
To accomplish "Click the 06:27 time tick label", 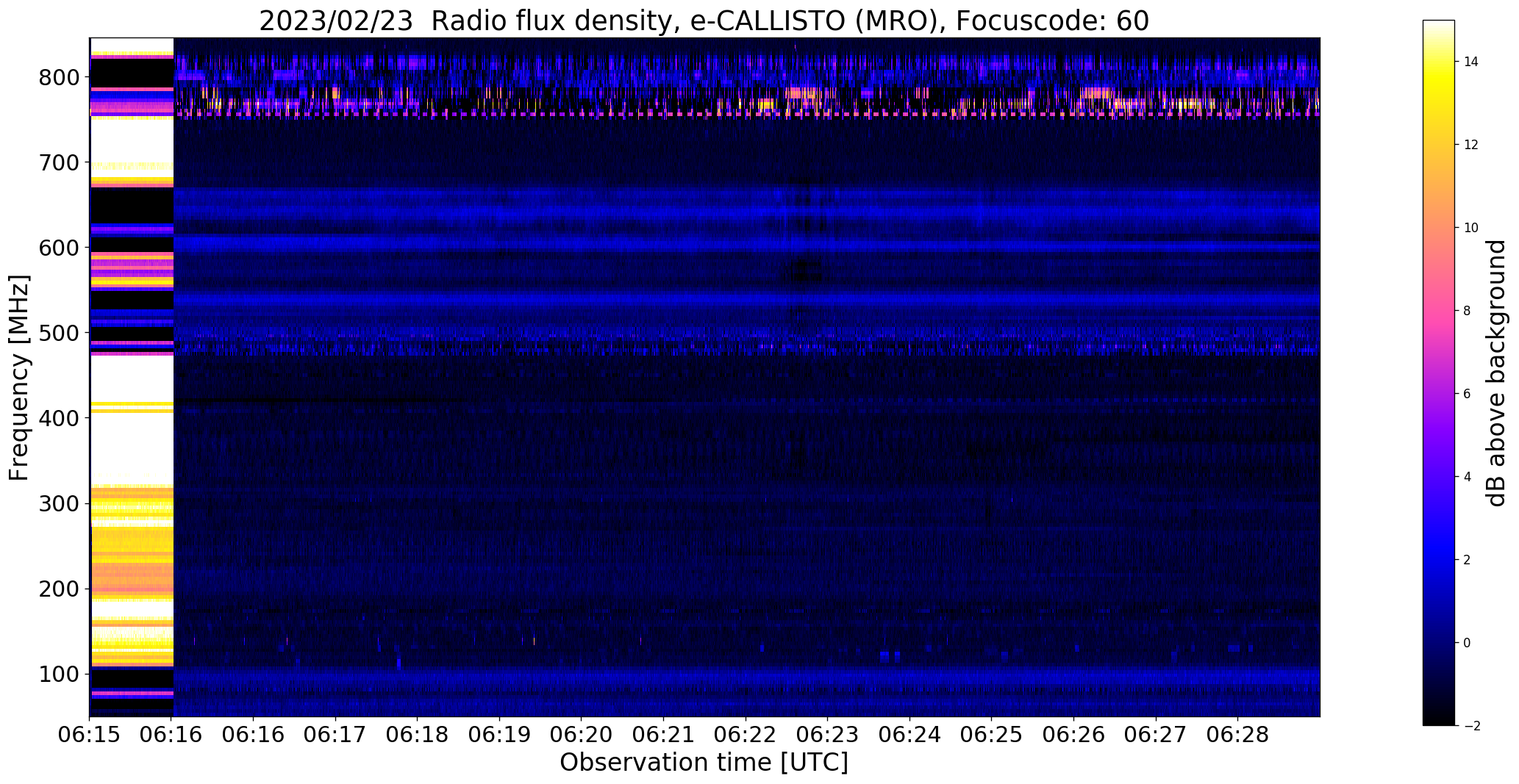I will [1156, 735].
